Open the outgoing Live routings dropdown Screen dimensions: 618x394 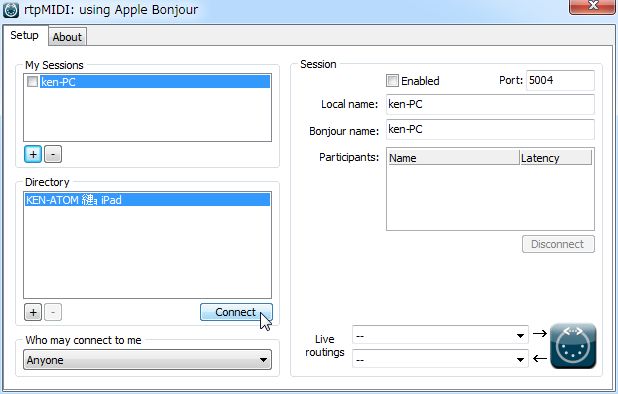[x=440, y=335]
